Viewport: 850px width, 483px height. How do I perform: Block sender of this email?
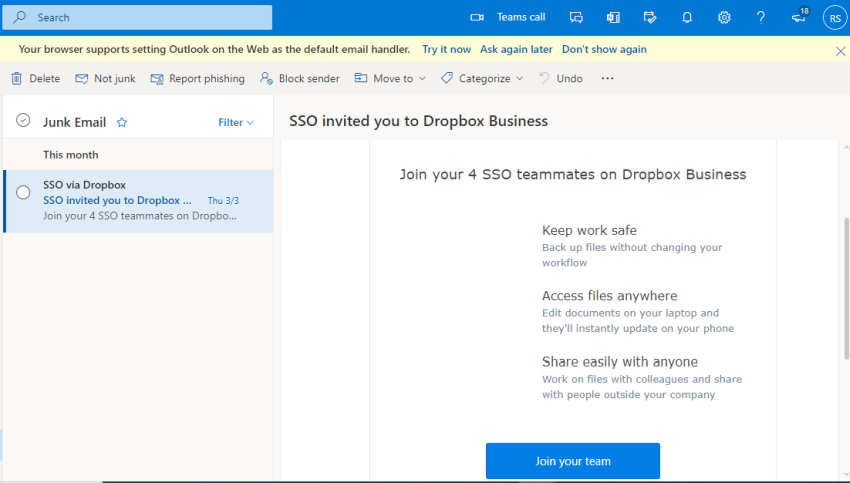(x=299, y=79)
